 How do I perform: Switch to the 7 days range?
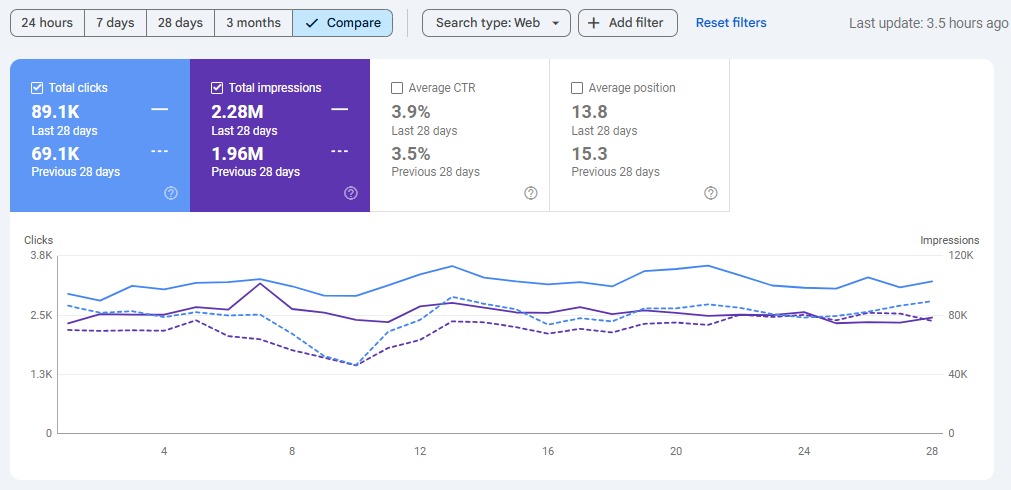[115, 23]
